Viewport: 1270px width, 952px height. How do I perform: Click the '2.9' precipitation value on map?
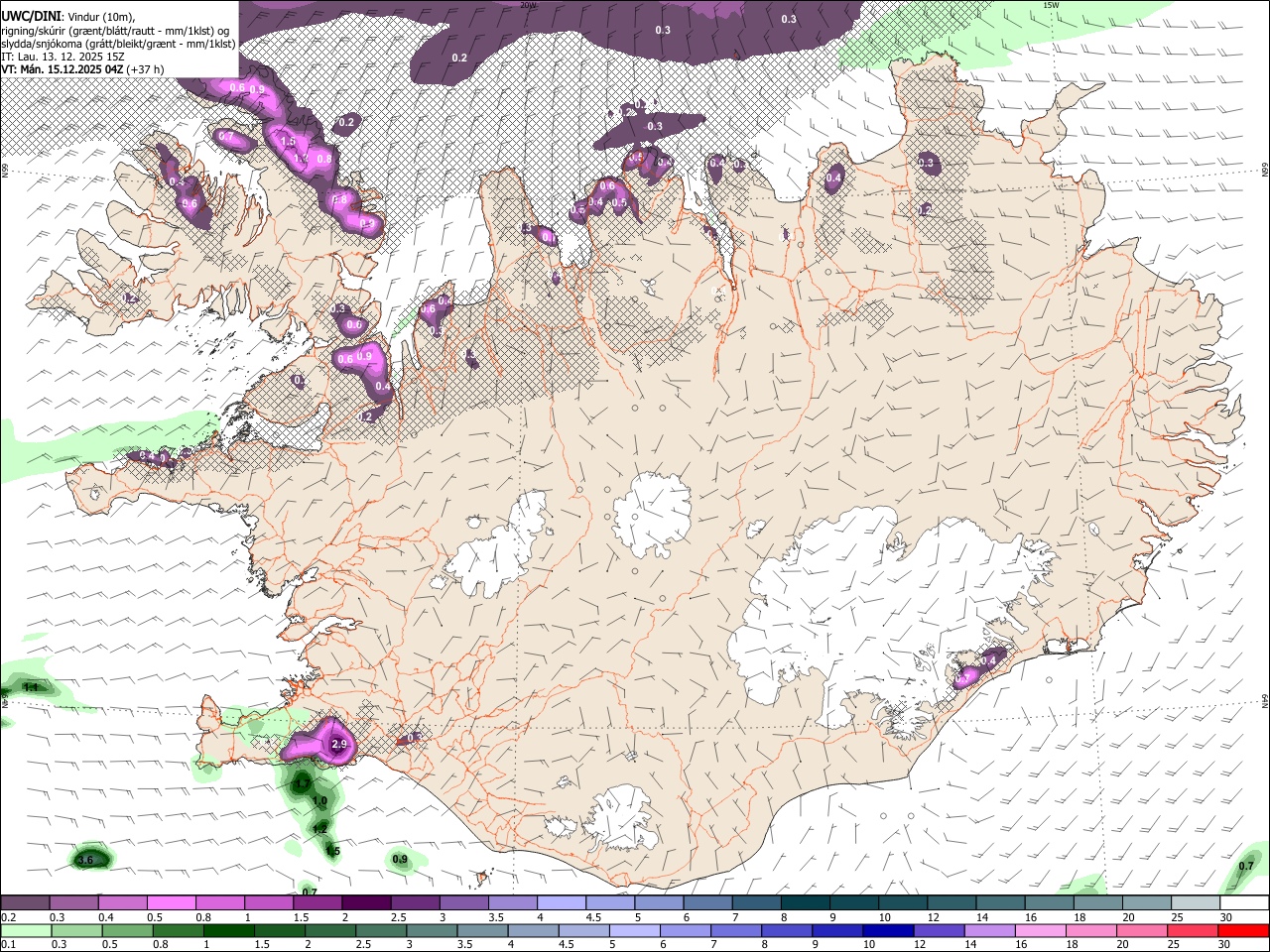click(x=338, y=745)
